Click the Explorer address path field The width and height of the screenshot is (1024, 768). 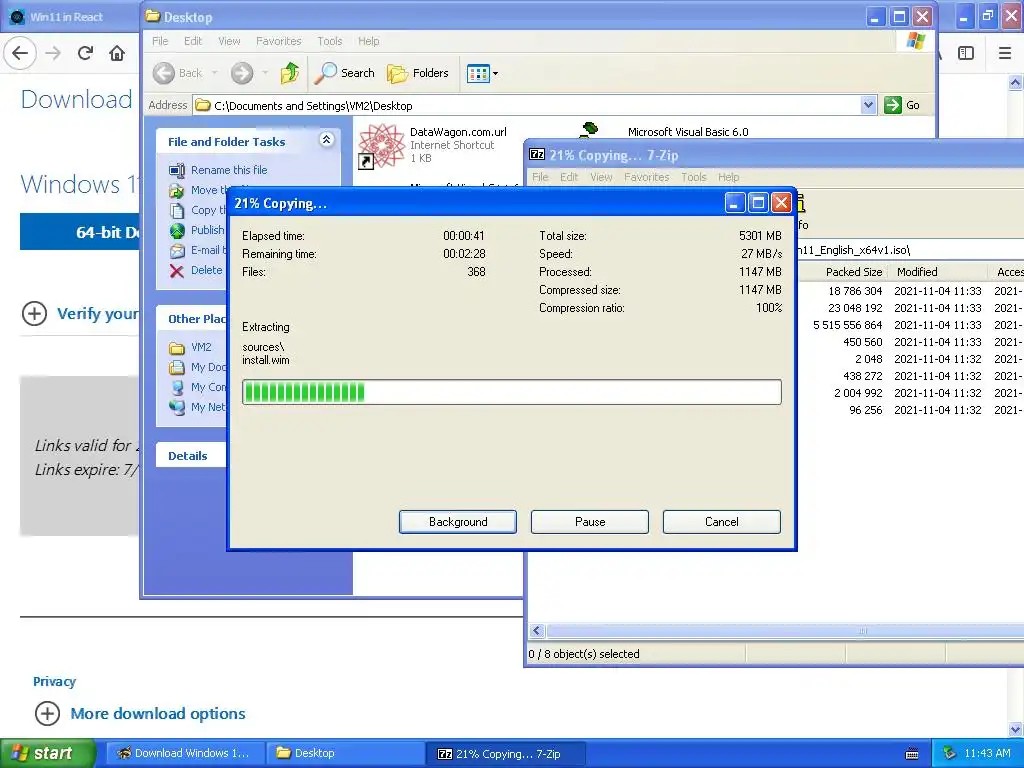click(526, 105)
